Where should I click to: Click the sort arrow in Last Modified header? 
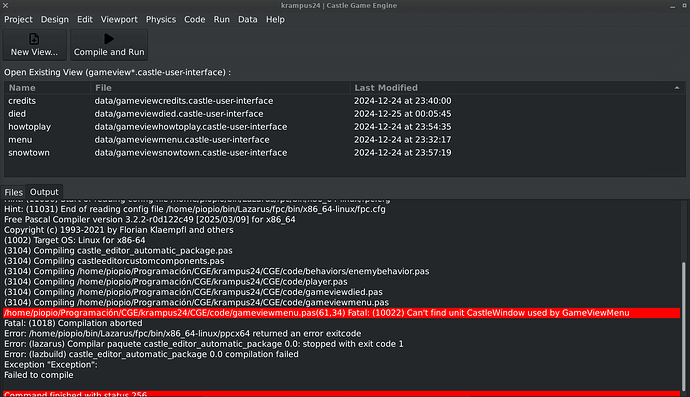tap(677, 88)
